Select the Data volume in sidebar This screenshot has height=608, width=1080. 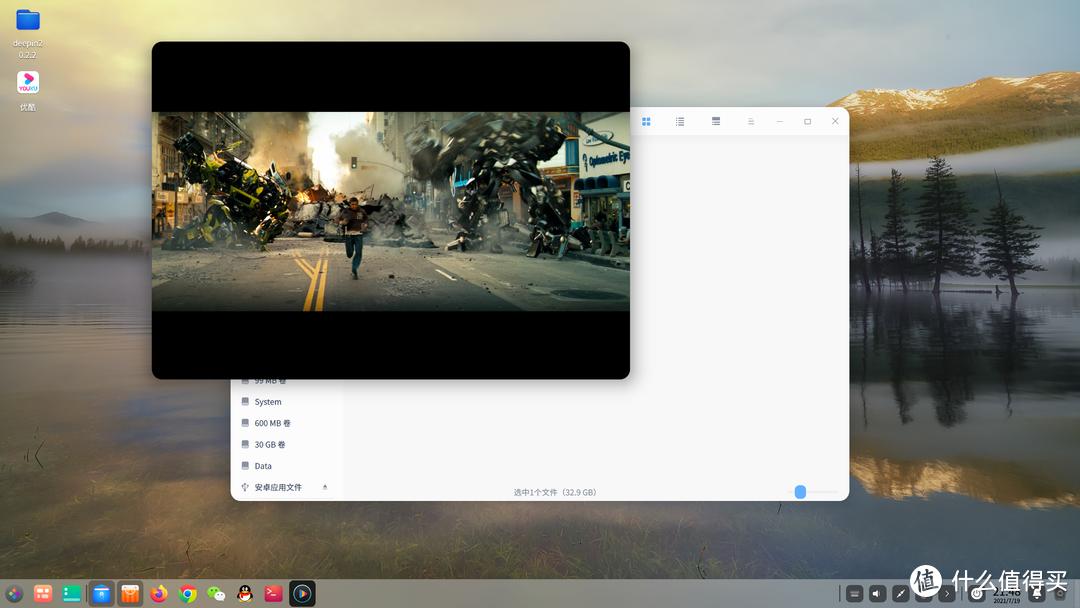pos(262,465)
